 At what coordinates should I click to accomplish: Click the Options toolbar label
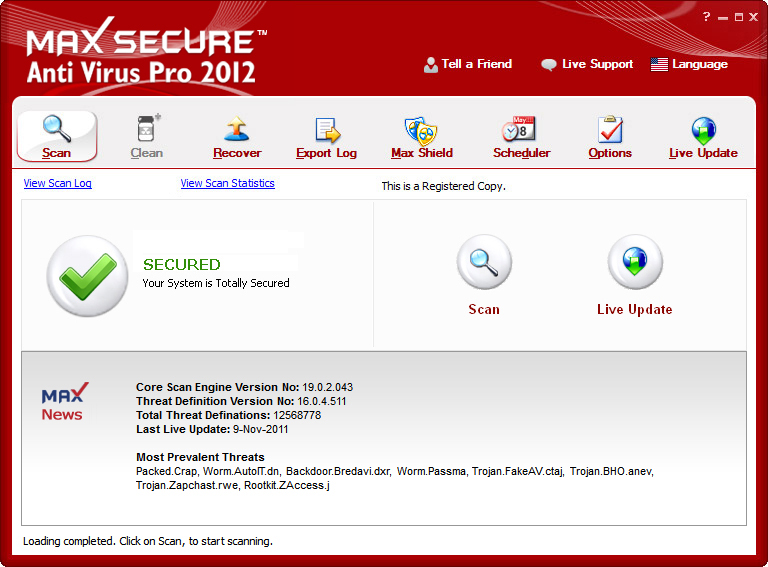point(610,153)
